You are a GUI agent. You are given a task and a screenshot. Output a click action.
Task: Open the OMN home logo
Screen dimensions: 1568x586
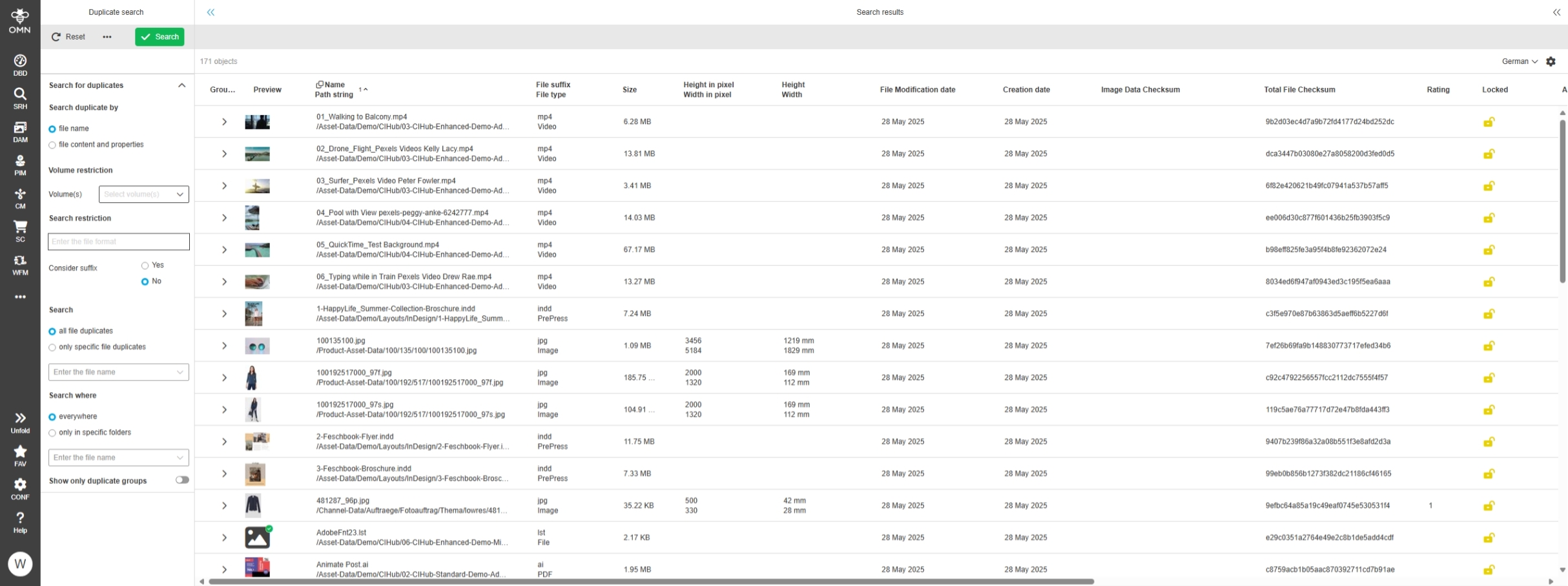(x=19, y=21)
